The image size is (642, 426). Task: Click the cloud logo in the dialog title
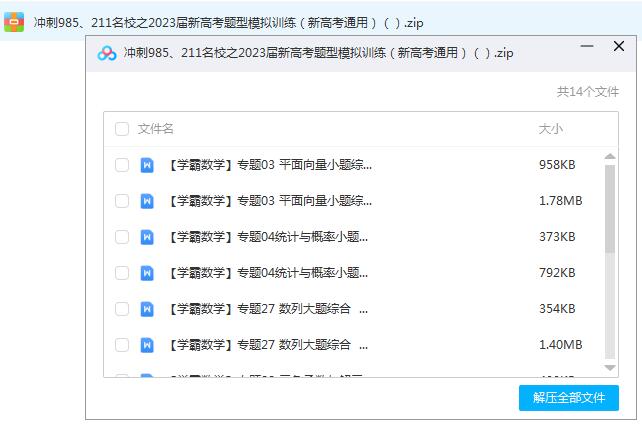[x=107, y=53]
